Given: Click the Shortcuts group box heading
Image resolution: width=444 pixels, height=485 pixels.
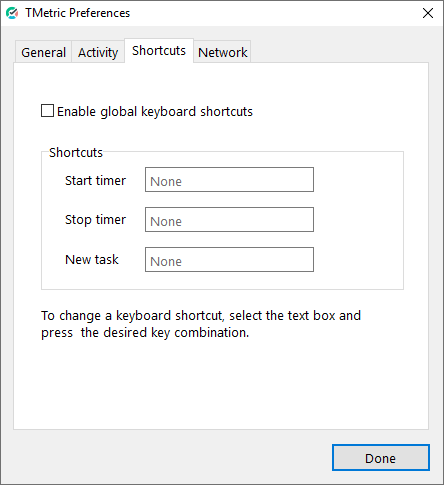Looking at the screenshot, I should point(76,152).
